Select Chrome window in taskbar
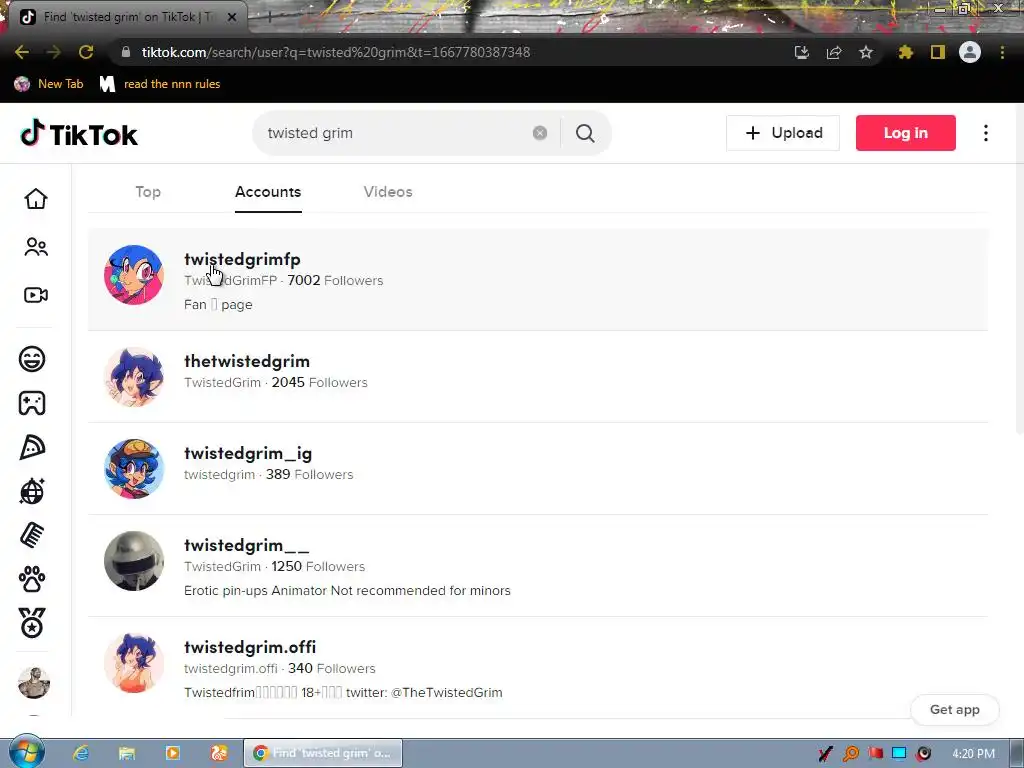Screen dimensions: 1024x768 click(x=323, y=753)
